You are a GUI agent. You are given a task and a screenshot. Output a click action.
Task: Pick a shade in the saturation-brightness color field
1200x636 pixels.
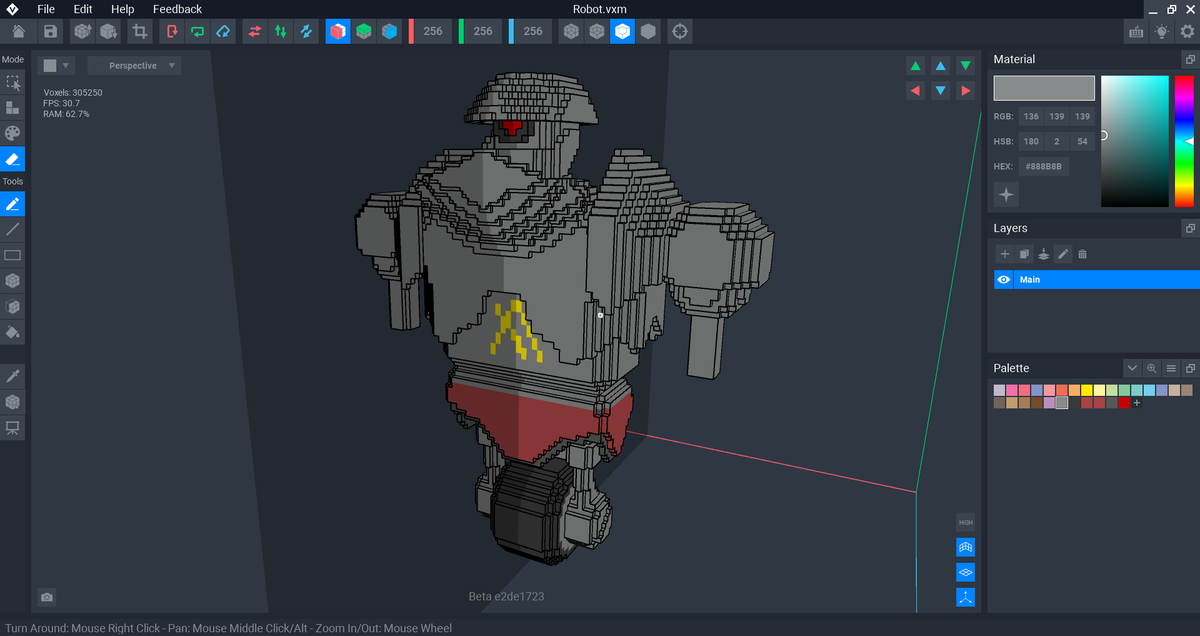pyautogui.click(x=1135, y=141)
